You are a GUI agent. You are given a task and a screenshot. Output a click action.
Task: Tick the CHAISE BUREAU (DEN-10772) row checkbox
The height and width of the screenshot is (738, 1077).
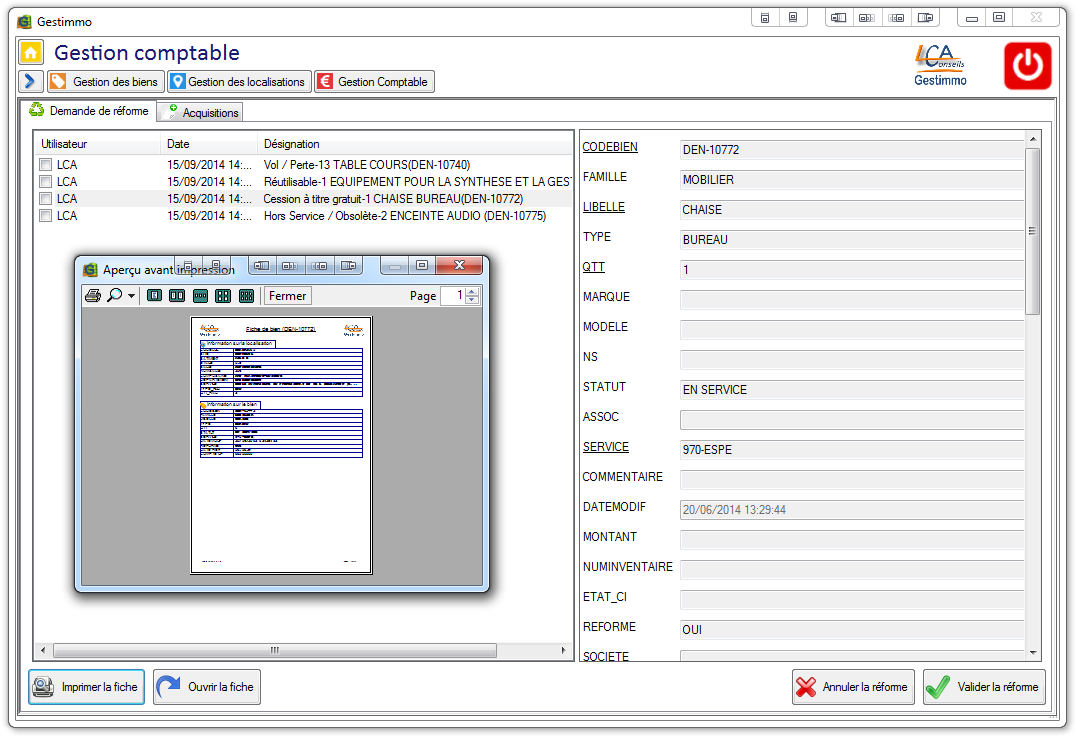(45, 199)
